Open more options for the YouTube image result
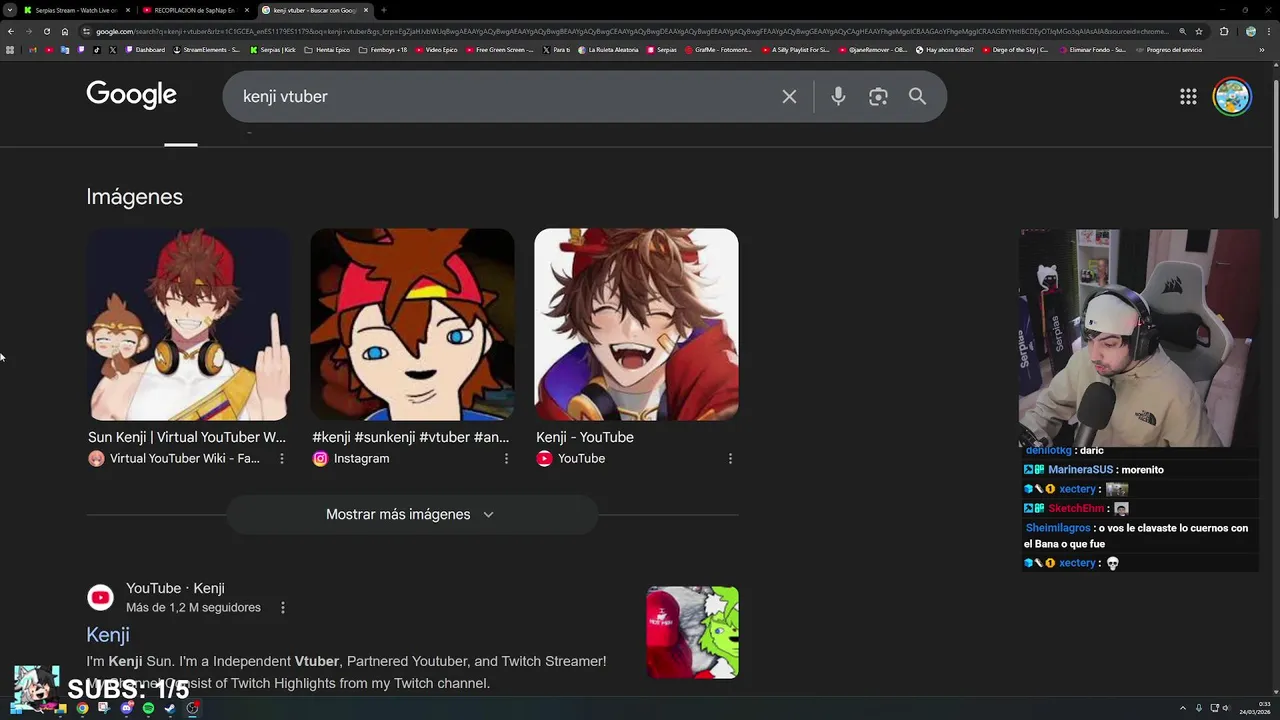 tap(730, 459)
